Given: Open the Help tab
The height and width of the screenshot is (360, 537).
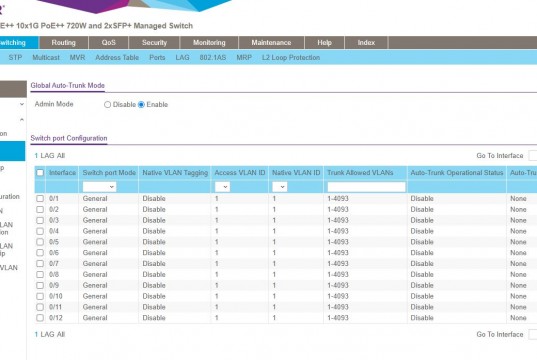Looking at the screenshot, I should coord(324,43).
